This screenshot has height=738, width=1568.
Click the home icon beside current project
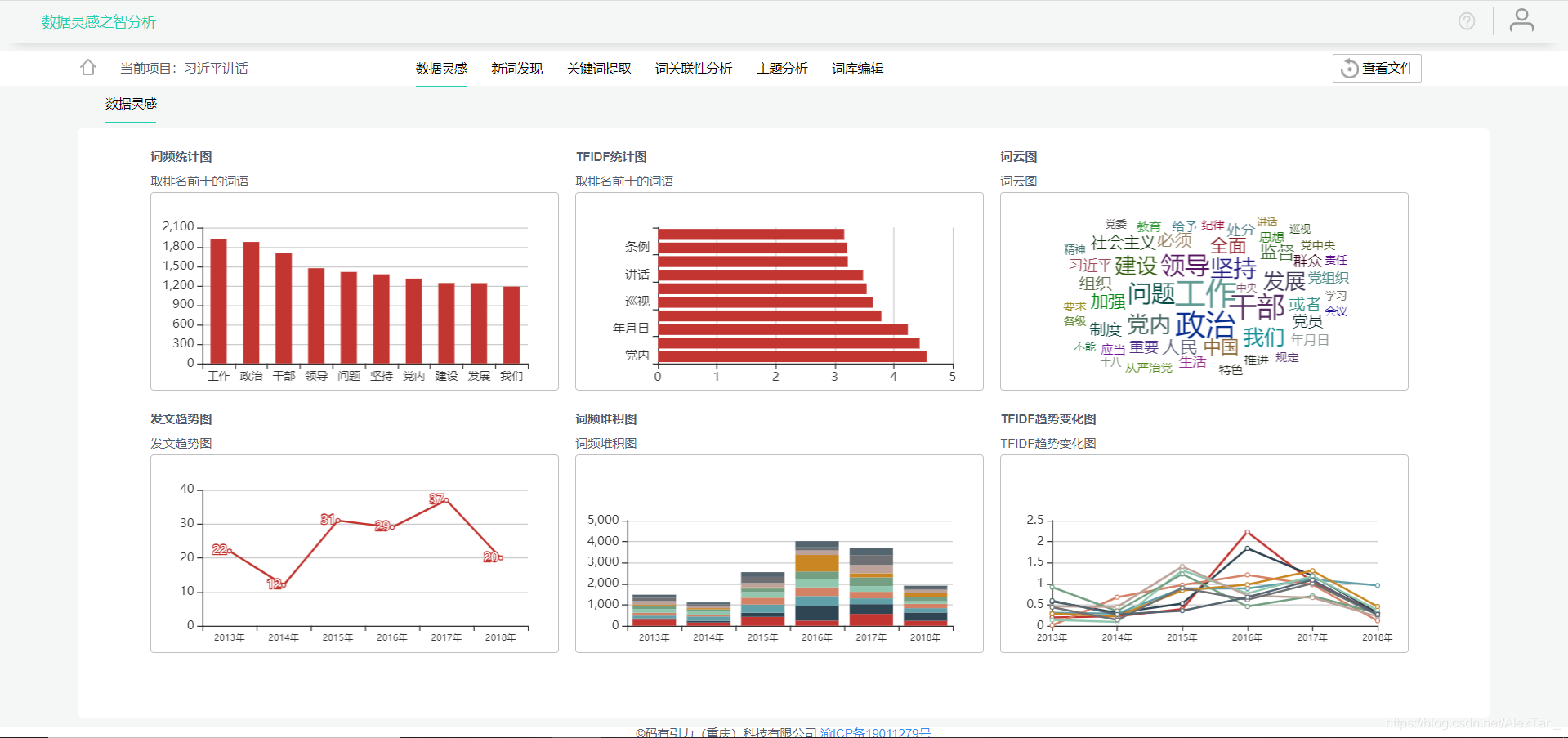(x=88, y=68)
